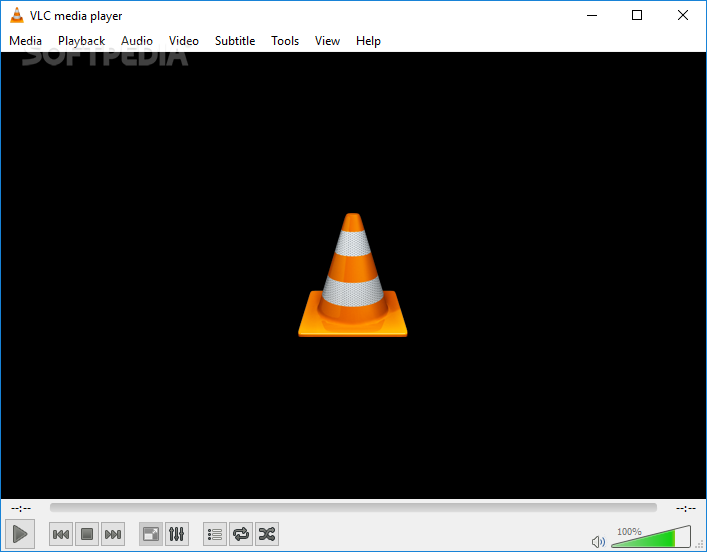
Task: Close the VLC media player window
Action: [683, 15]
